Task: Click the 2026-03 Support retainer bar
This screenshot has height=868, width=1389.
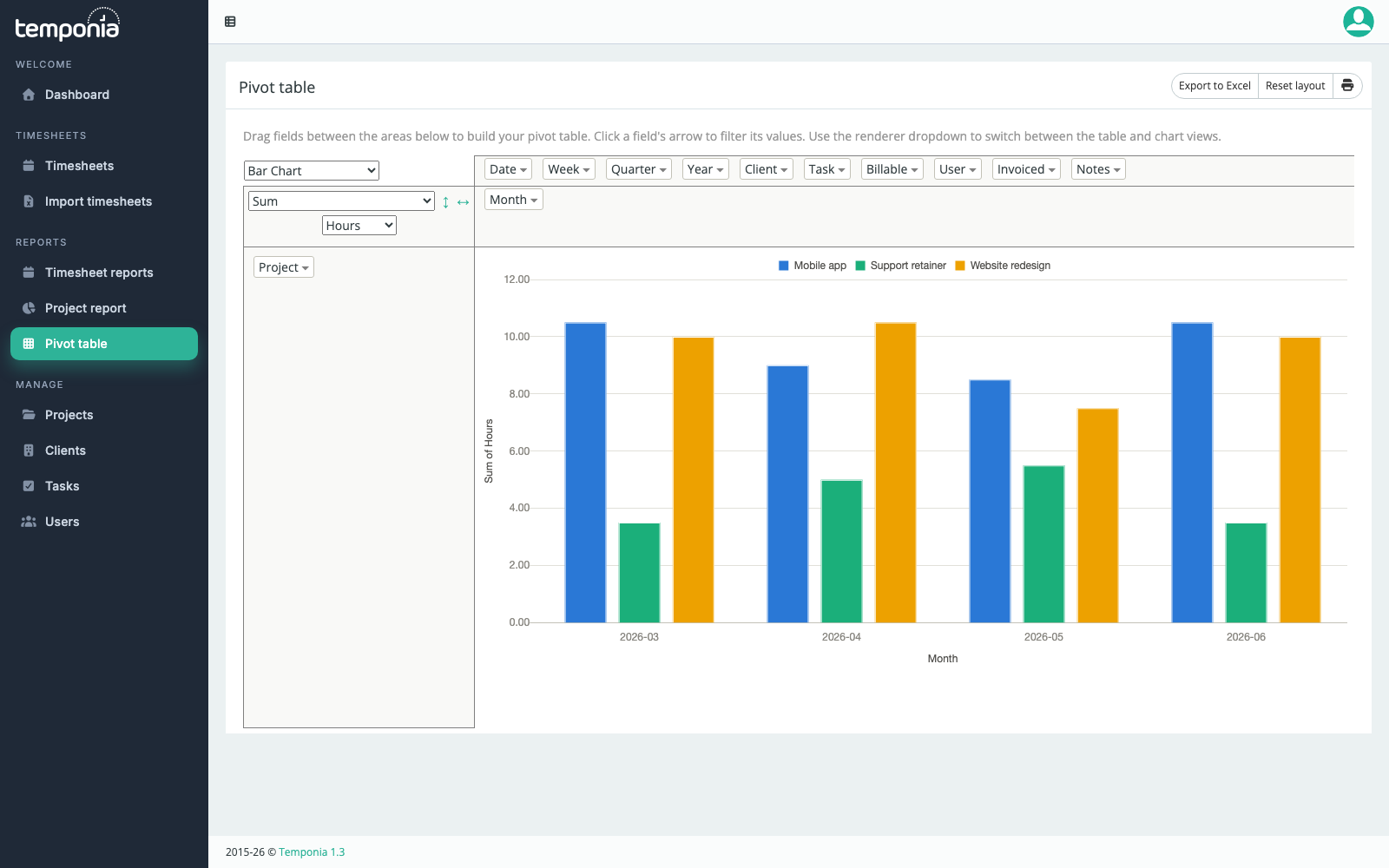Action: point(639,573)
